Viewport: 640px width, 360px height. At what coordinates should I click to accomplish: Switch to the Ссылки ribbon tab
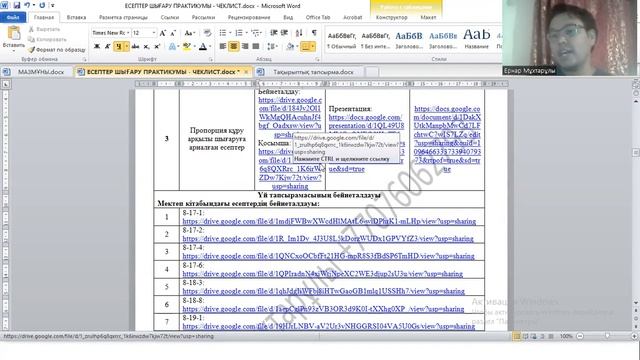coord(170,18)
